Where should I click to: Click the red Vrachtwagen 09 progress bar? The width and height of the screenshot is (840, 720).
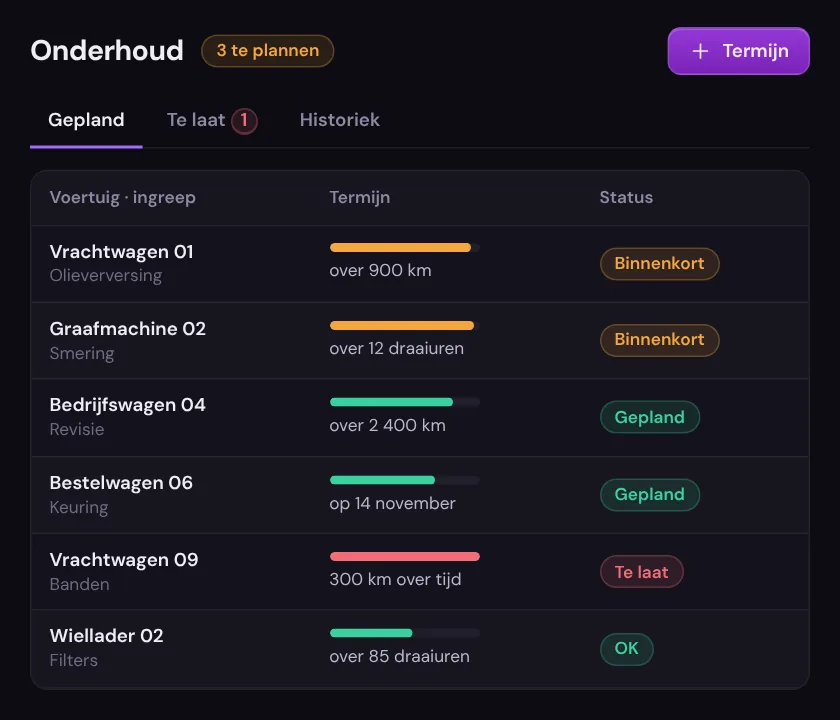pos(404,557)
